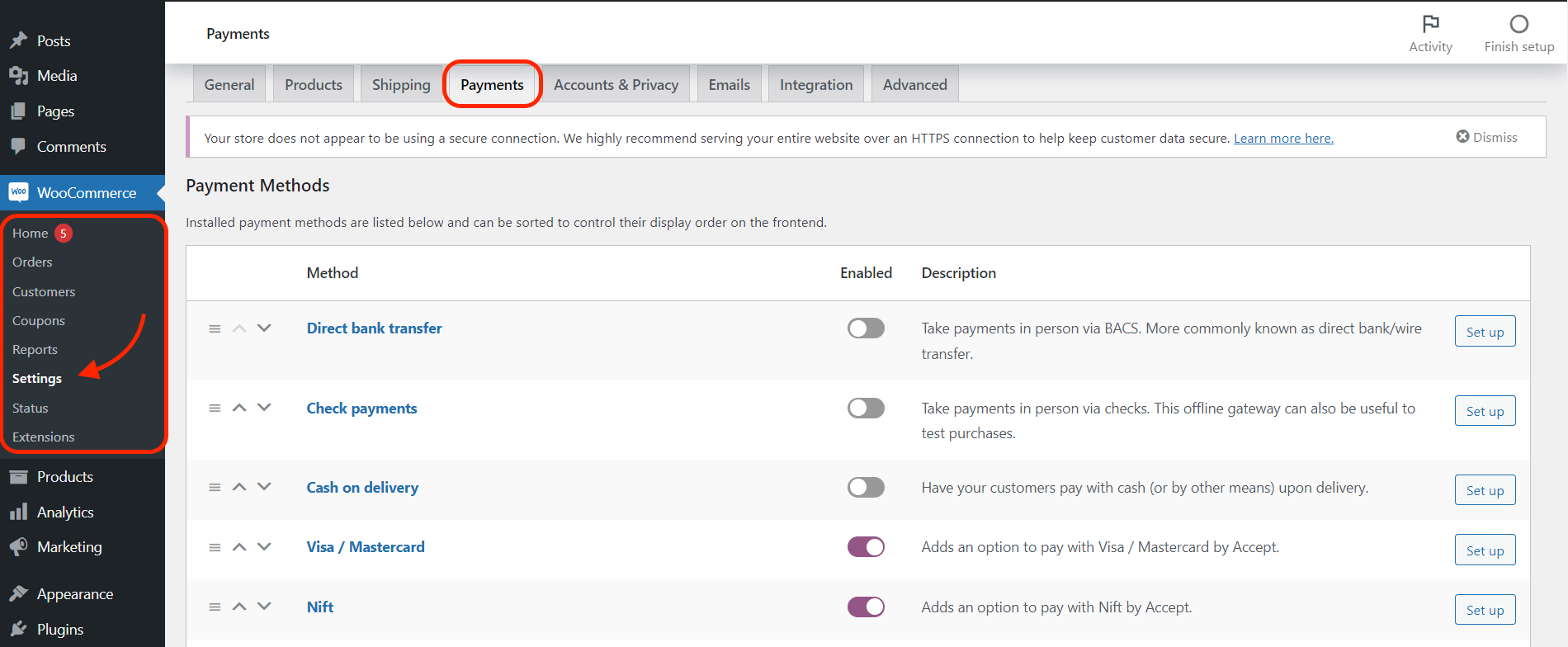The width and height of the screenshot is (1568, 647).
Task: Move Check payments up with arrow
Action: coord(239,407)
